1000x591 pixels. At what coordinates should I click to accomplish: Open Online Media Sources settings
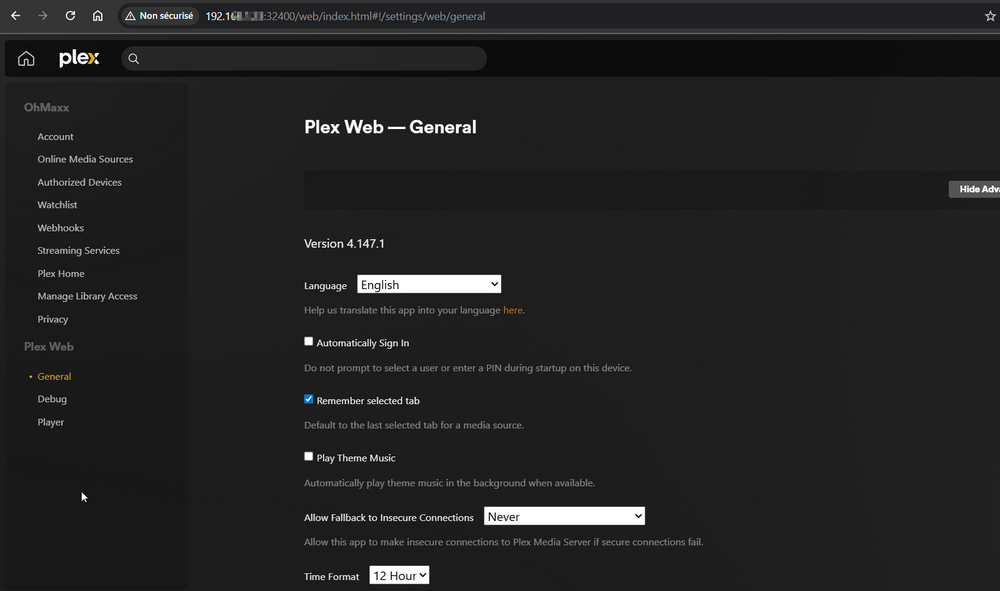point(85,159)
